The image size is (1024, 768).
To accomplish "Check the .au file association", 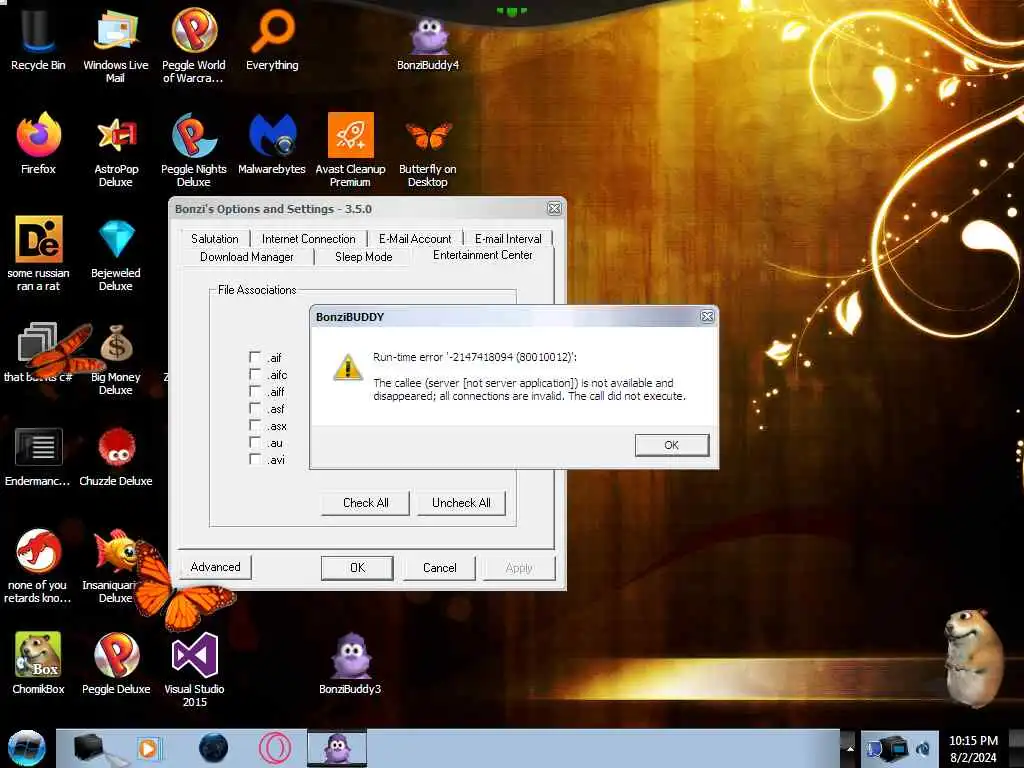I will pos(255,442).
